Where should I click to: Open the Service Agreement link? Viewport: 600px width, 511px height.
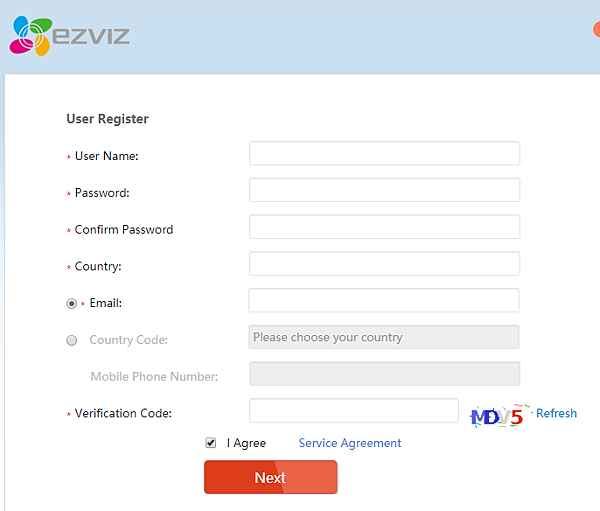[x=350, y=443]
